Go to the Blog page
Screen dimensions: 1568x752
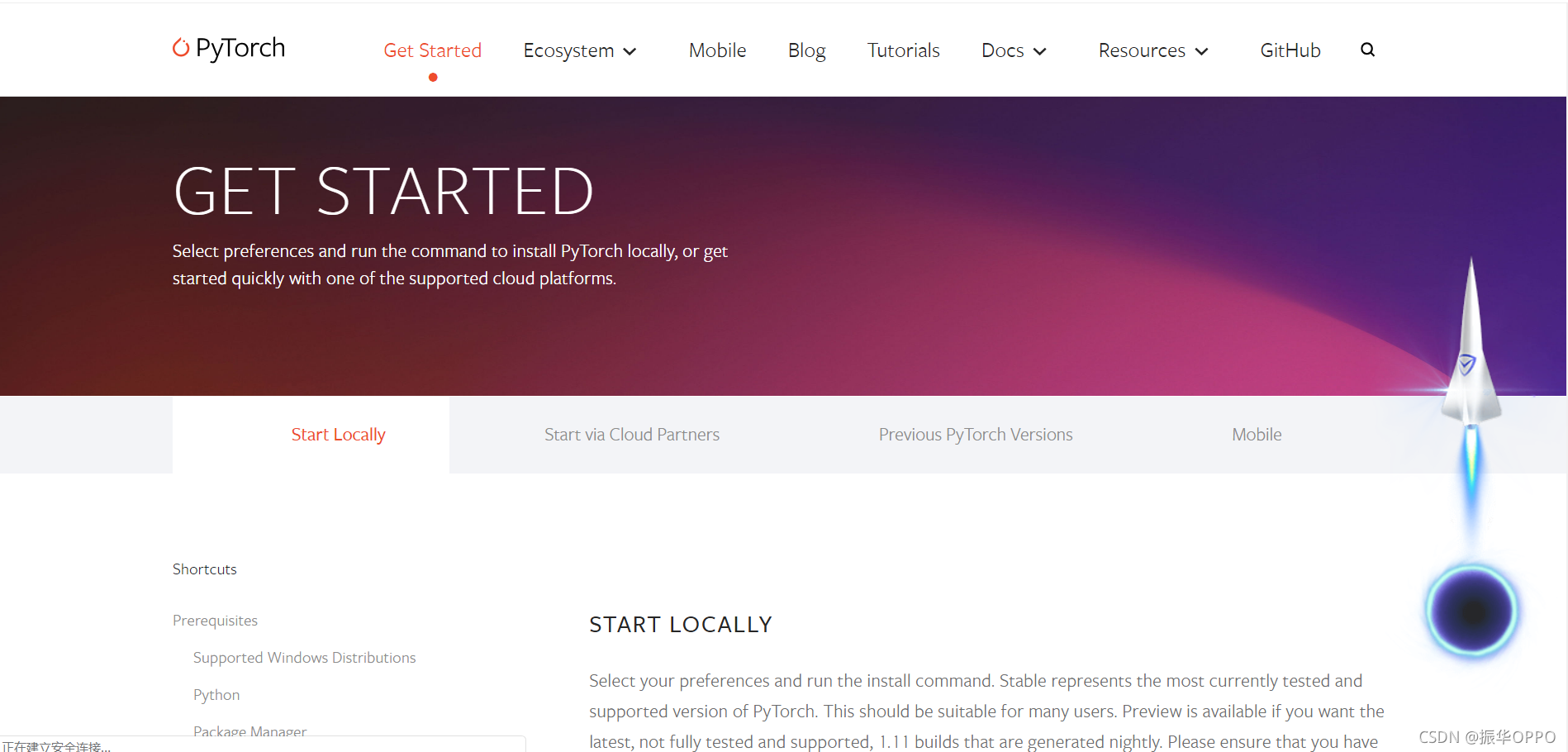pyautogui.click(x=806, y=50)
